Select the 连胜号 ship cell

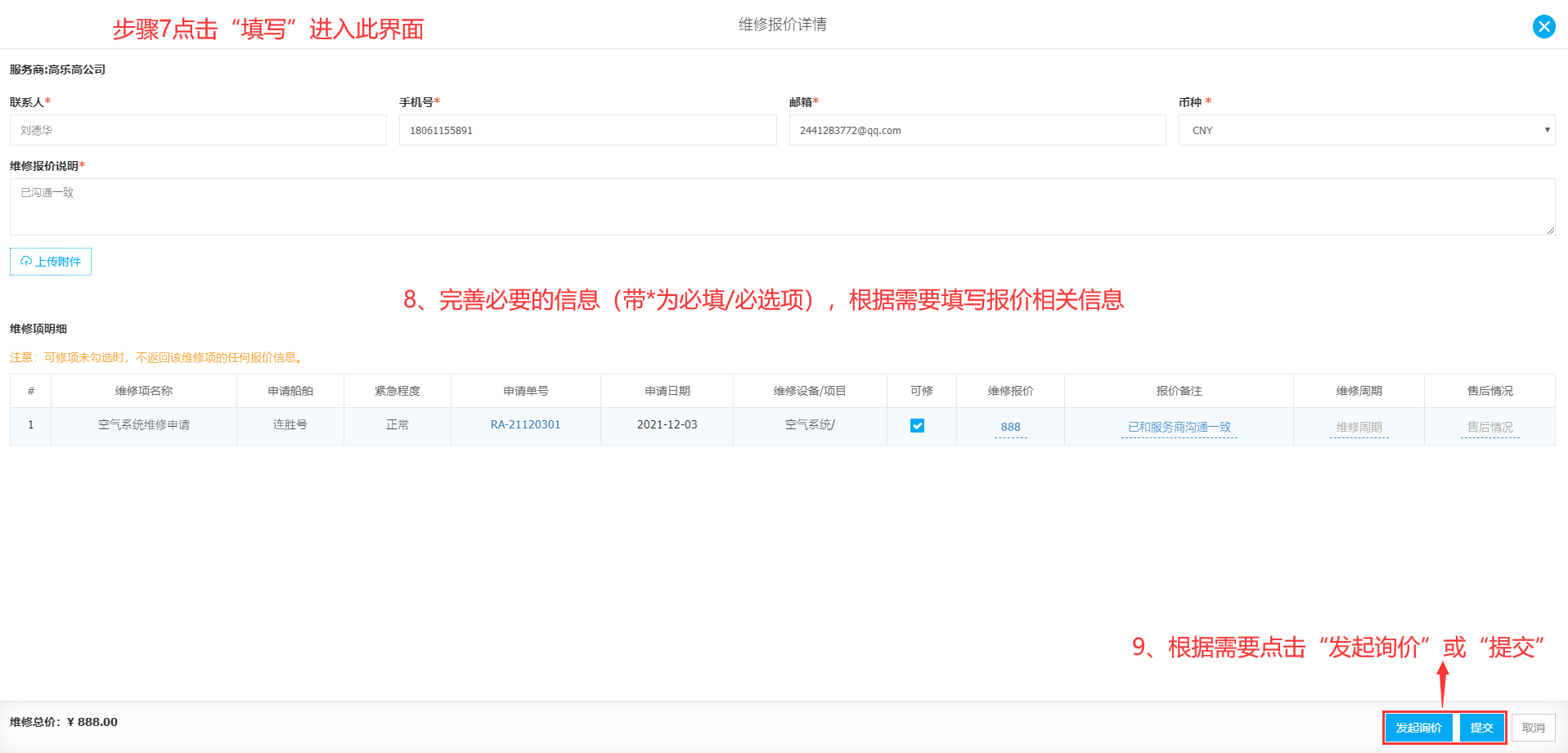coord(290,425)
